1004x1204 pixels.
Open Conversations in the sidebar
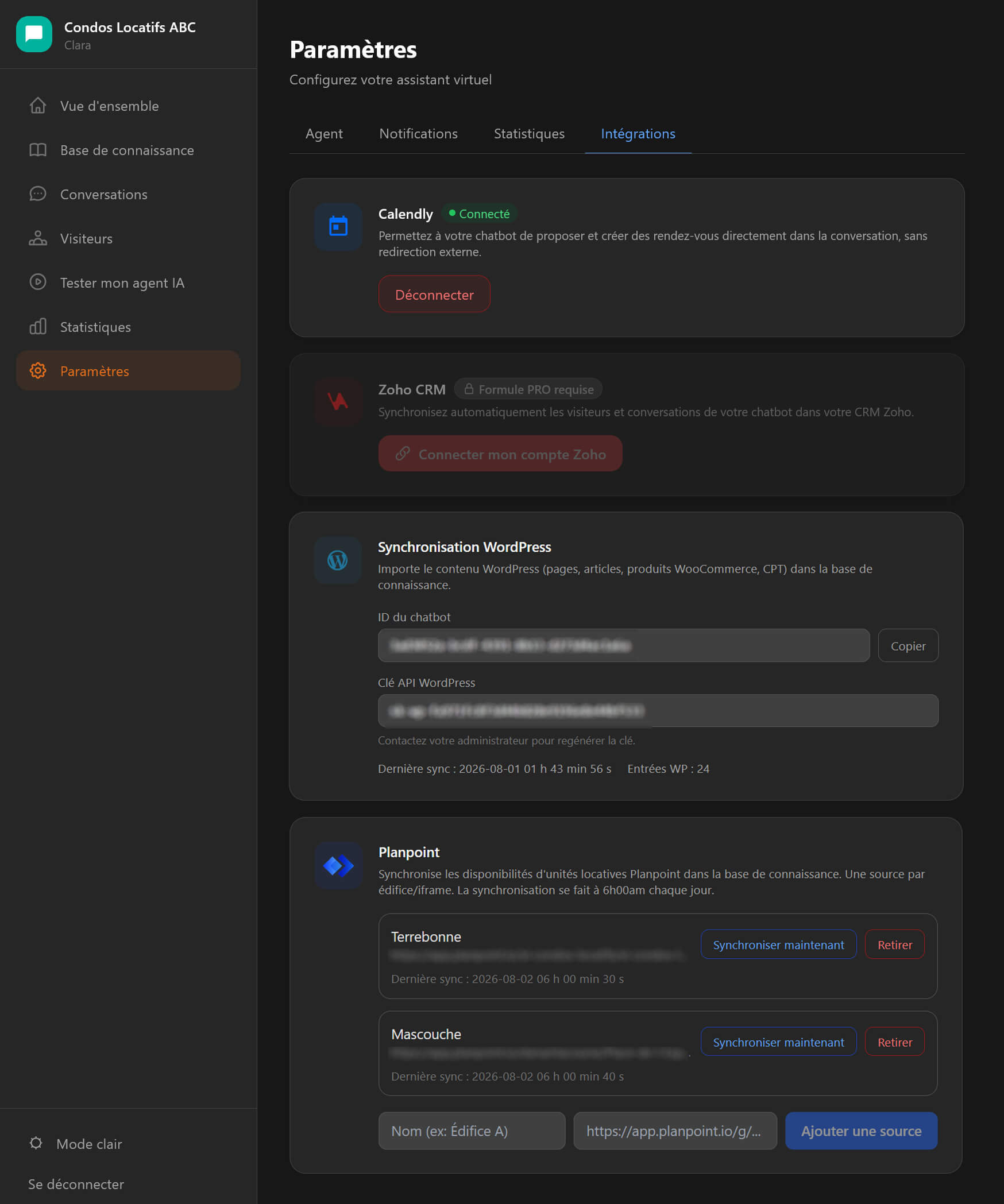(128, 194)
